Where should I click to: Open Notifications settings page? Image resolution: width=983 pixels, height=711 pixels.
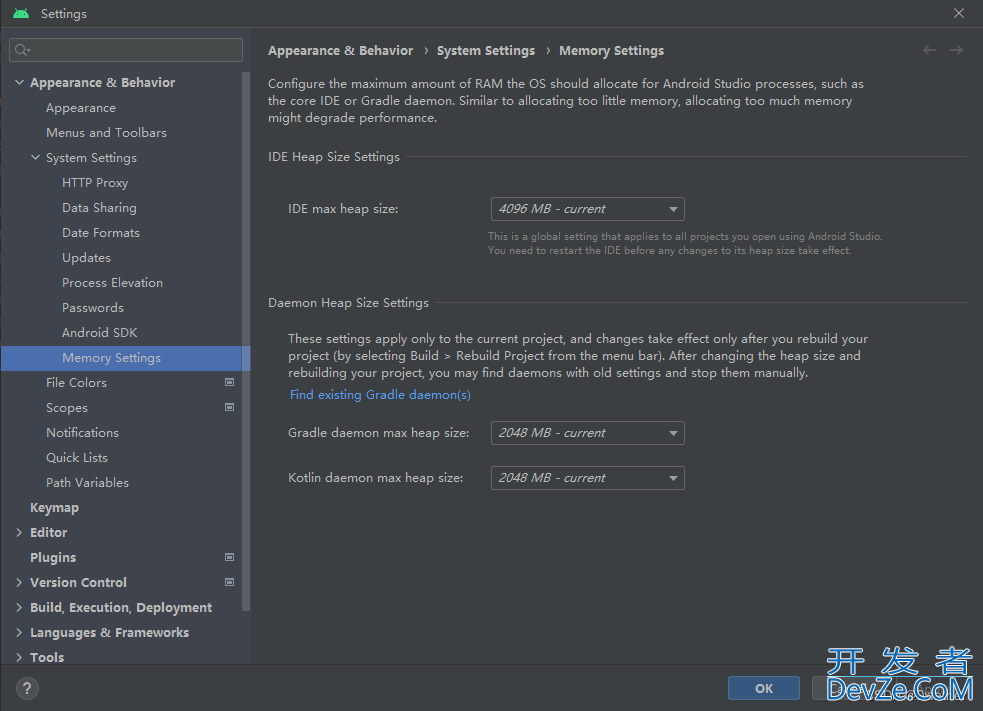coord(82,433)
